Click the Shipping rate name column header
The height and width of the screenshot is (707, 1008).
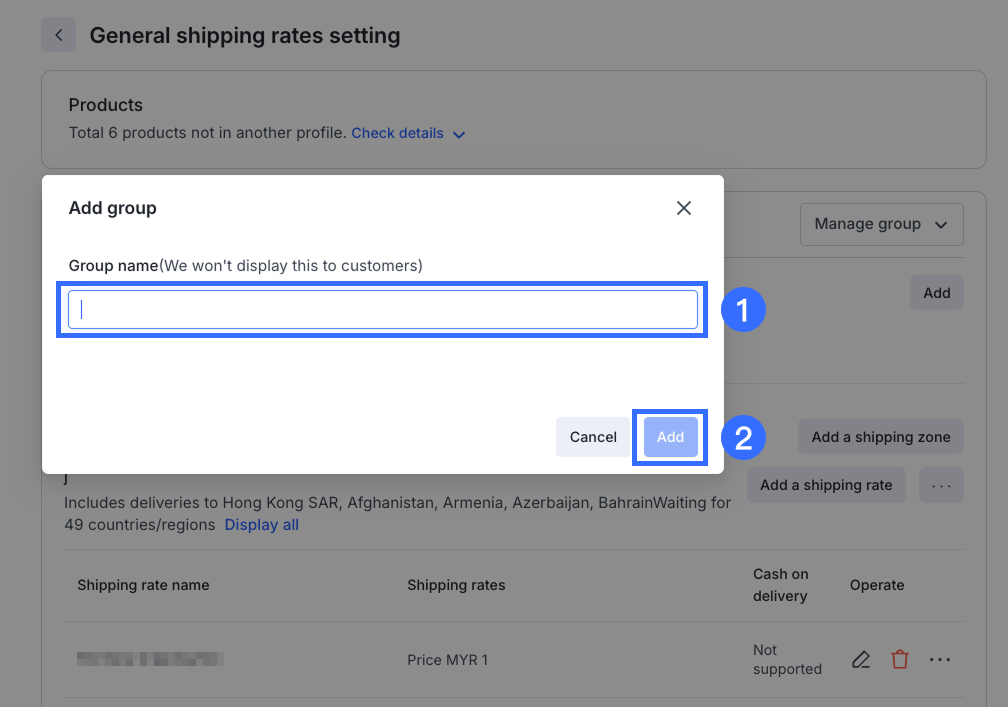coord(143,585)
